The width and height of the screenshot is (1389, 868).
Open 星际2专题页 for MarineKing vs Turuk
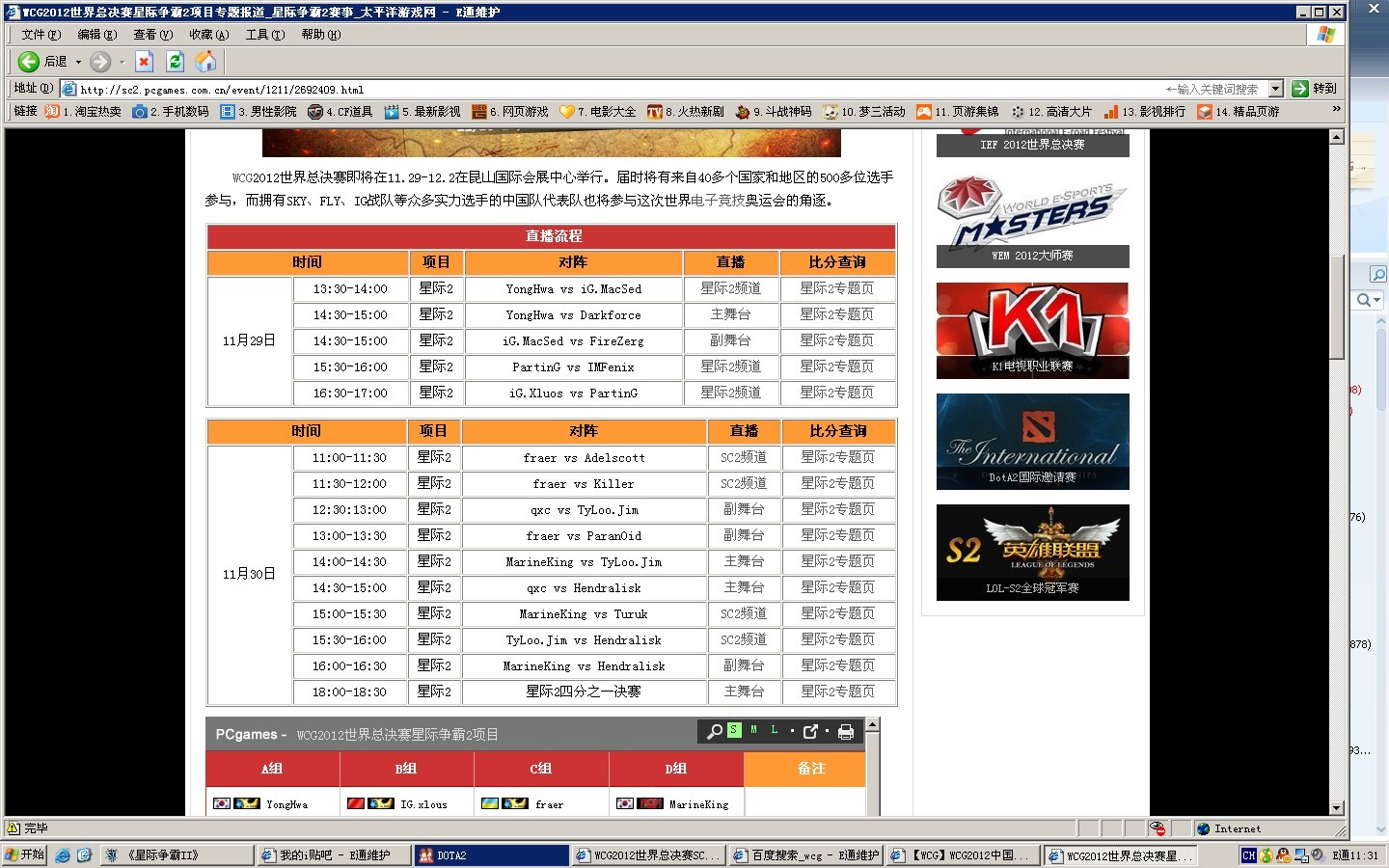(x=837, y=613)
